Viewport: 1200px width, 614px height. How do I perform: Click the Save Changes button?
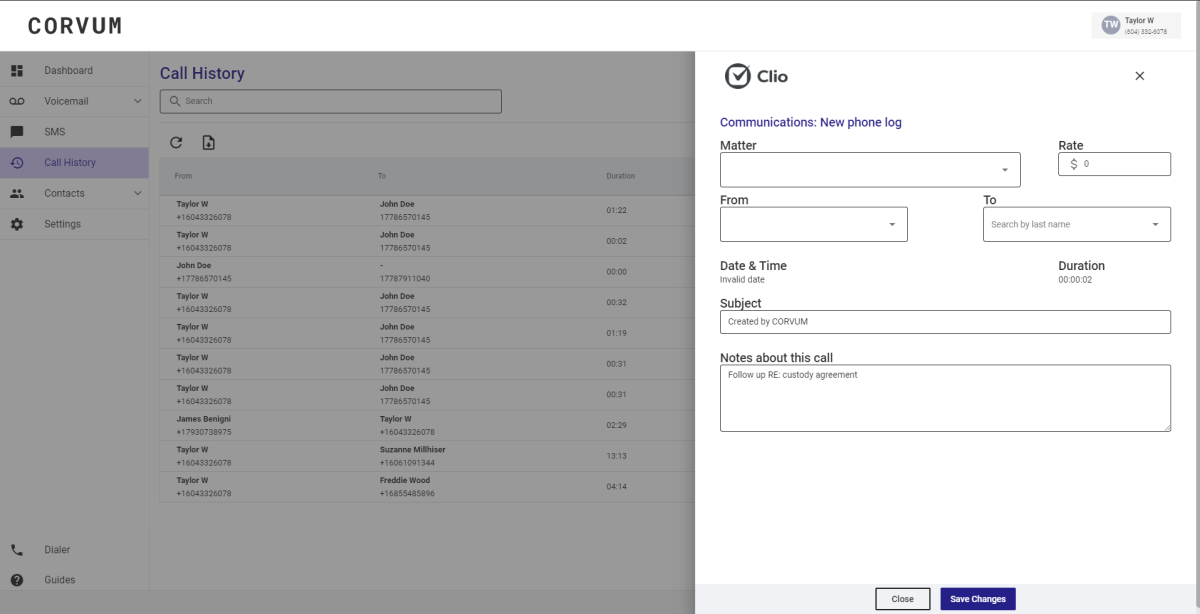pyautogui.click(x=977, y=599)
